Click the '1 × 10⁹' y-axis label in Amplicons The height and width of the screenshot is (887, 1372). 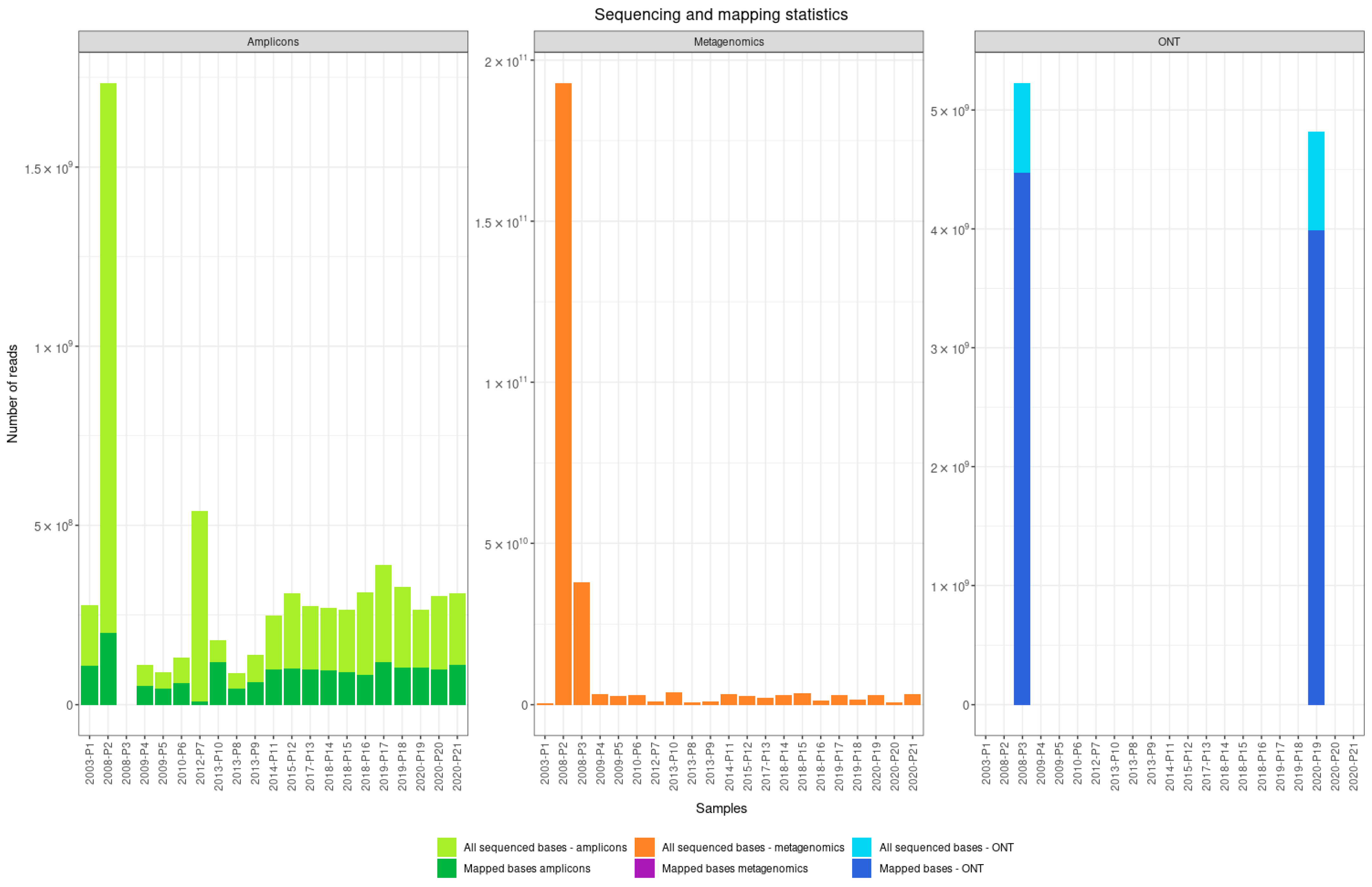click(x=54, y=347)
